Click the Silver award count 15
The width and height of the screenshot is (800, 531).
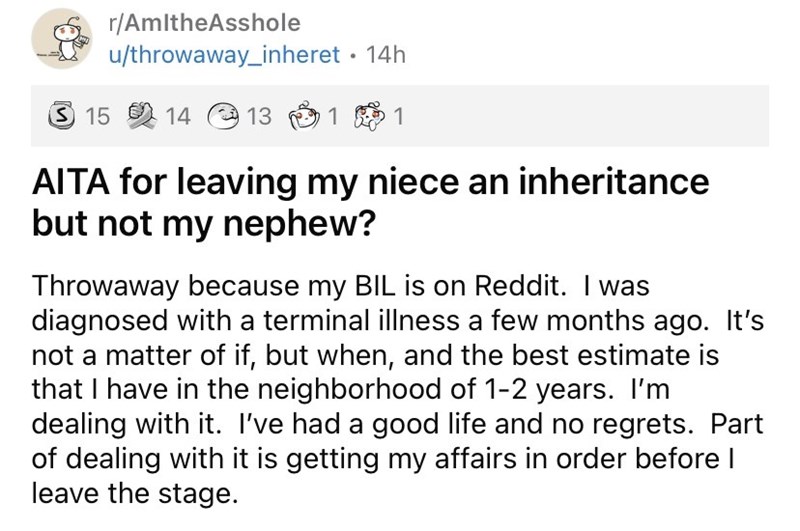(96, 118)
